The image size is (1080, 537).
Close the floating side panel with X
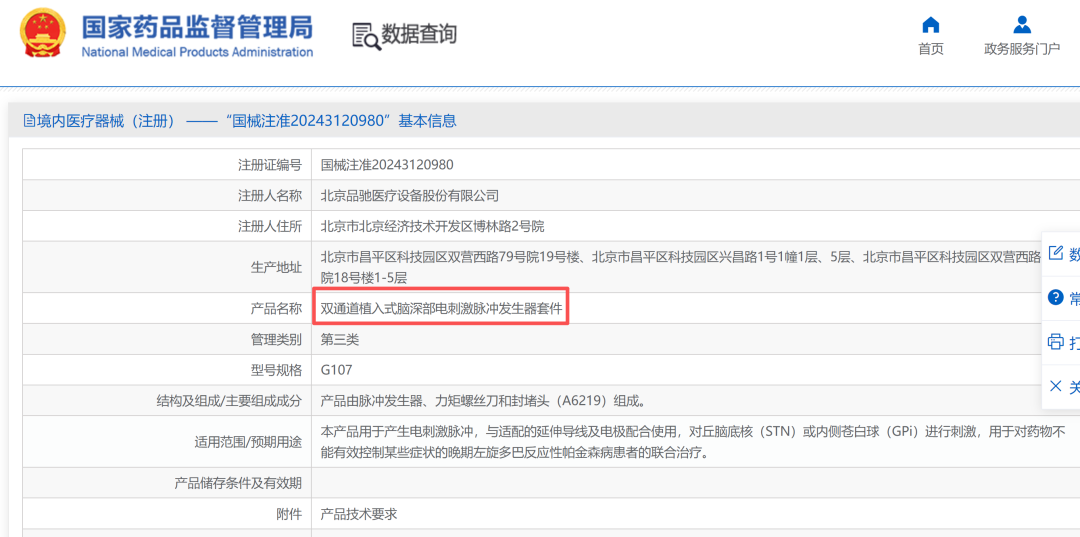[1055, 386]
